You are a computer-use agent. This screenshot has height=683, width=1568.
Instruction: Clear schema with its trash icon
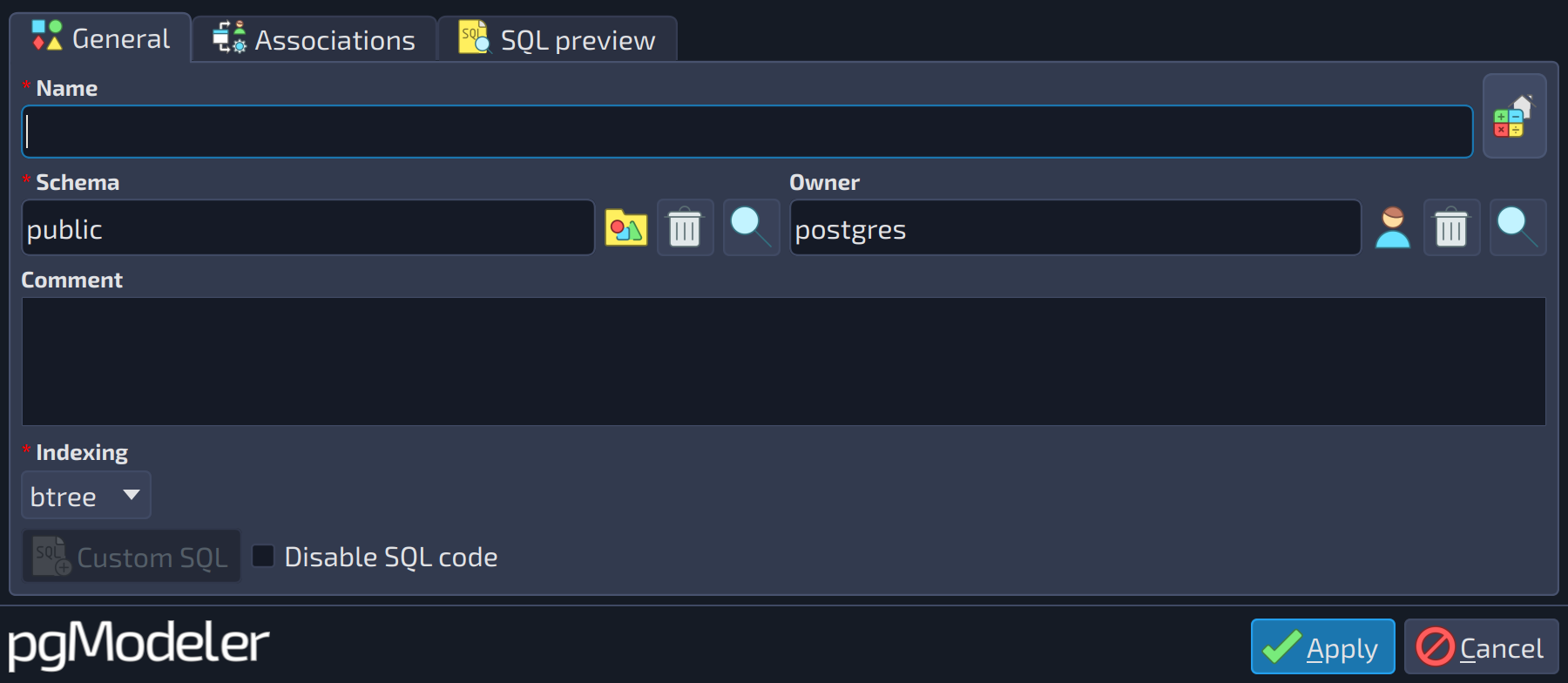click(685, 227)
